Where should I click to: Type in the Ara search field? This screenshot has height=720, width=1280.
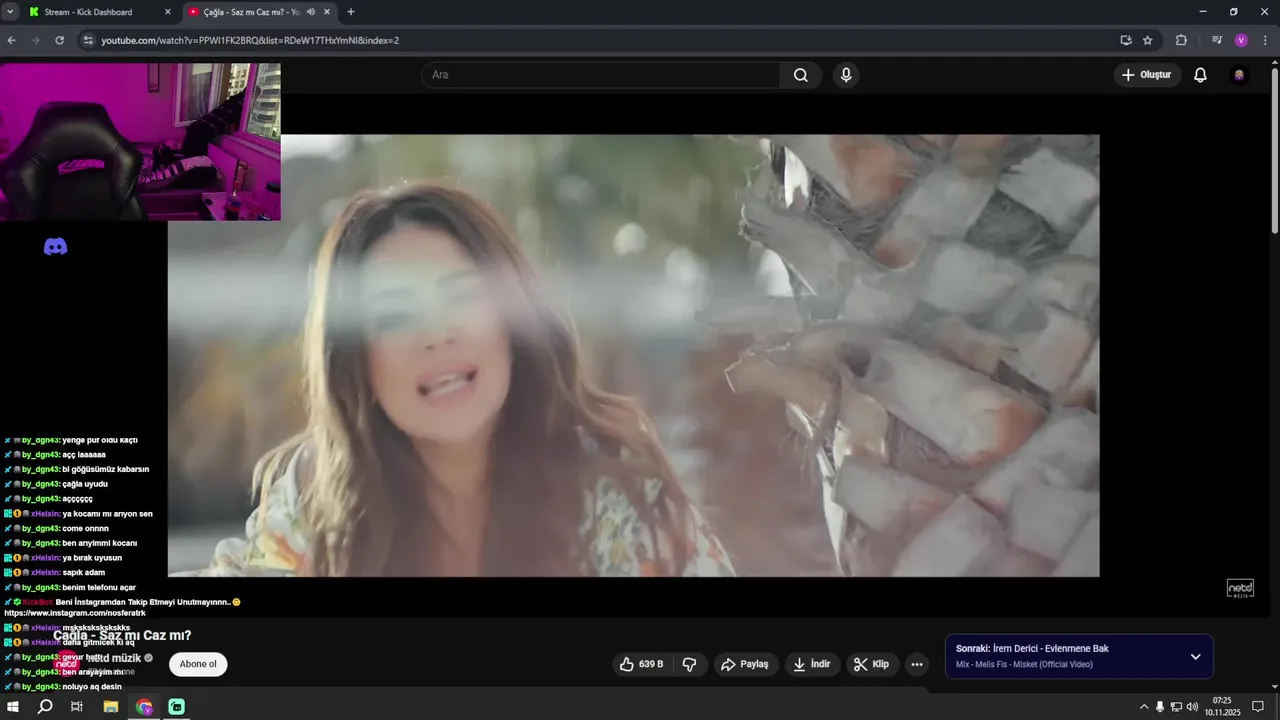(x=600, y=75)
